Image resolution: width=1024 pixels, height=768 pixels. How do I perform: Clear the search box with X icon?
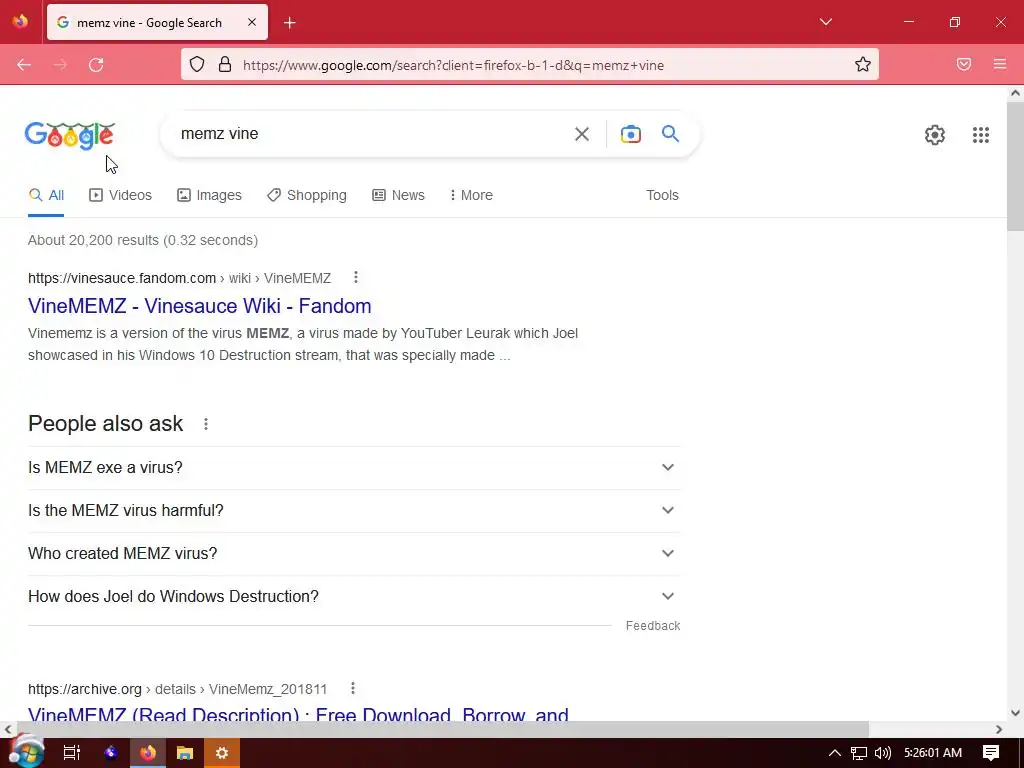pos(582,134)
